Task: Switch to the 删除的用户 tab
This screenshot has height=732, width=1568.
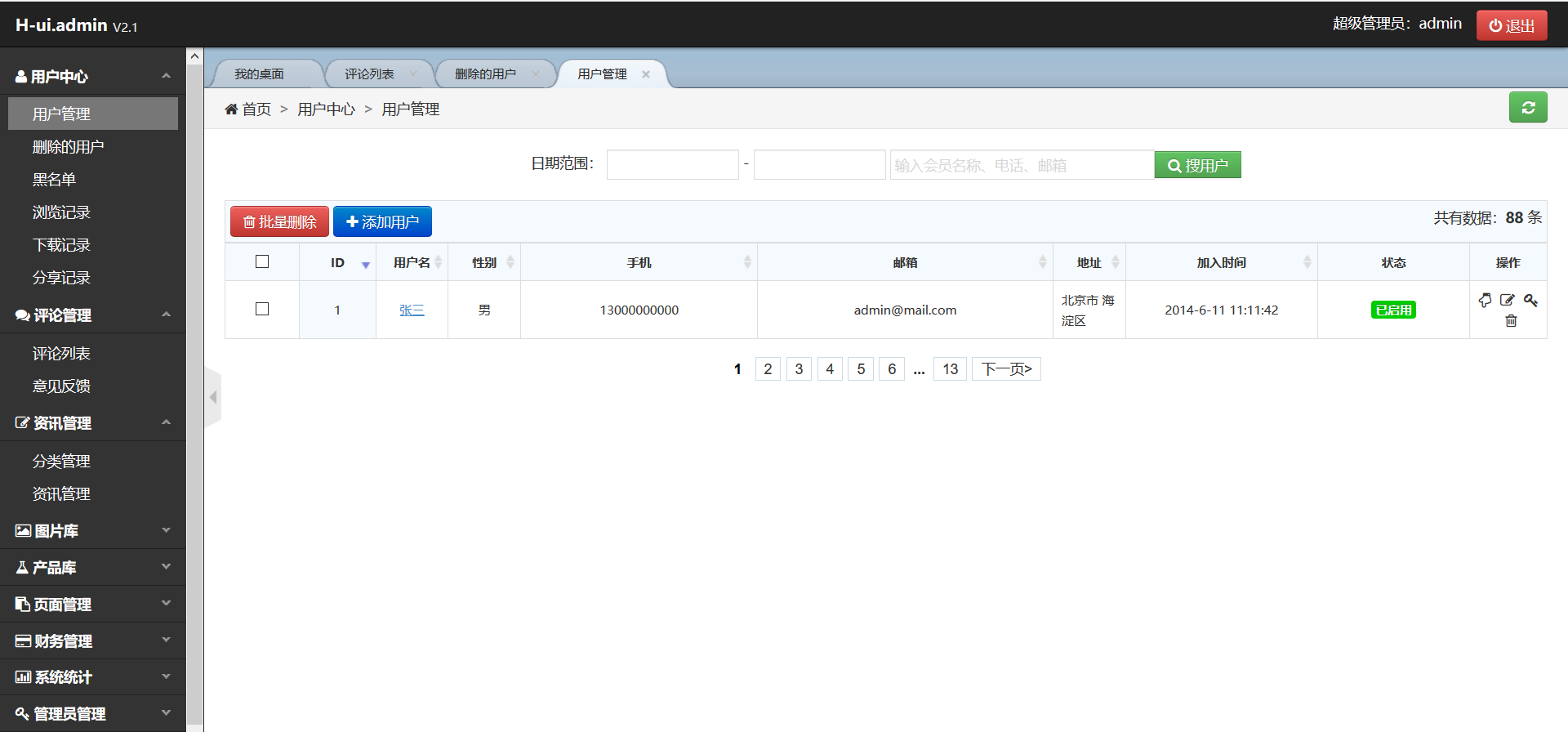Action: coord(485,74)
